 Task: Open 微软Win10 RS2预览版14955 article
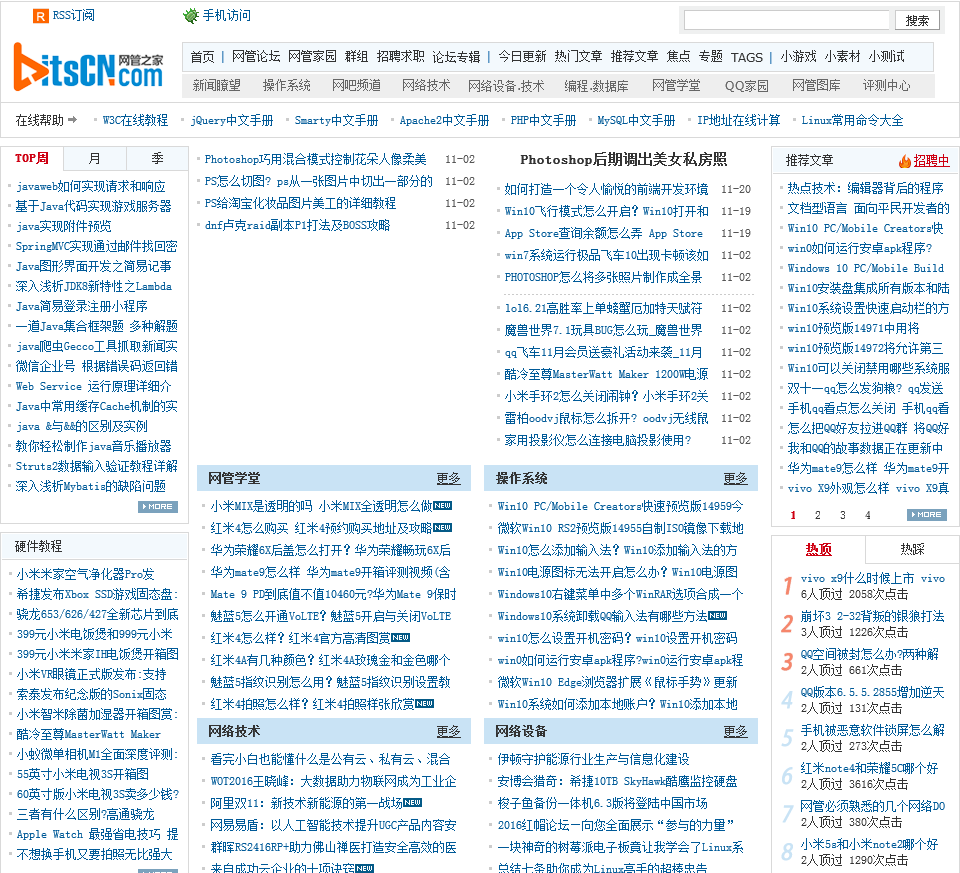tap(620, 528)
